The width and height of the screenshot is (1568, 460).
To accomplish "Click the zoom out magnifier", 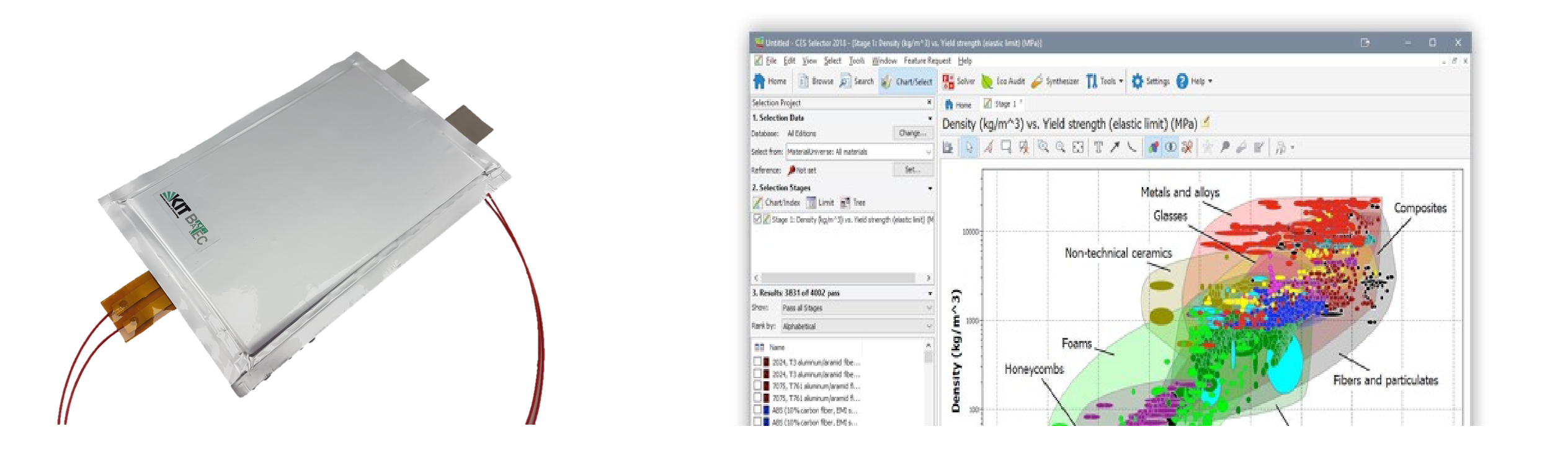I will pyautogui.click(x=1061, y=148).
